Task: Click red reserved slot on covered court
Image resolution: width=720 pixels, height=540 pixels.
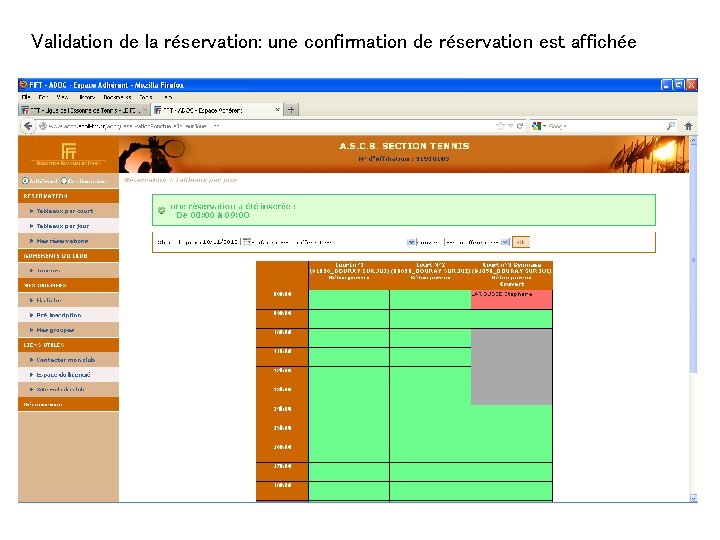Action: [512, 299]
